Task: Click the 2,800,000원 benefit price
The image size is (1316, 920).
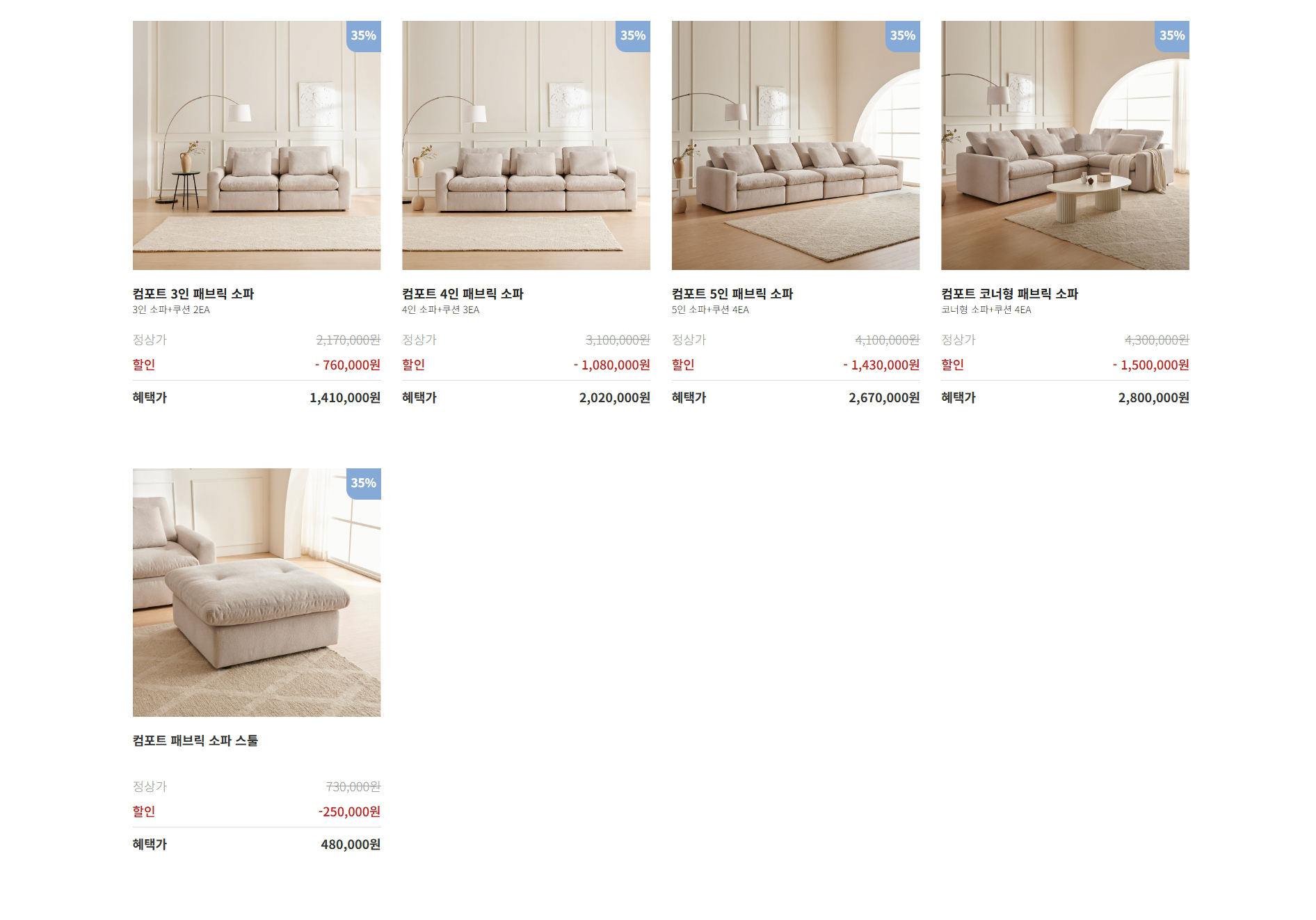Action: 1154,397
